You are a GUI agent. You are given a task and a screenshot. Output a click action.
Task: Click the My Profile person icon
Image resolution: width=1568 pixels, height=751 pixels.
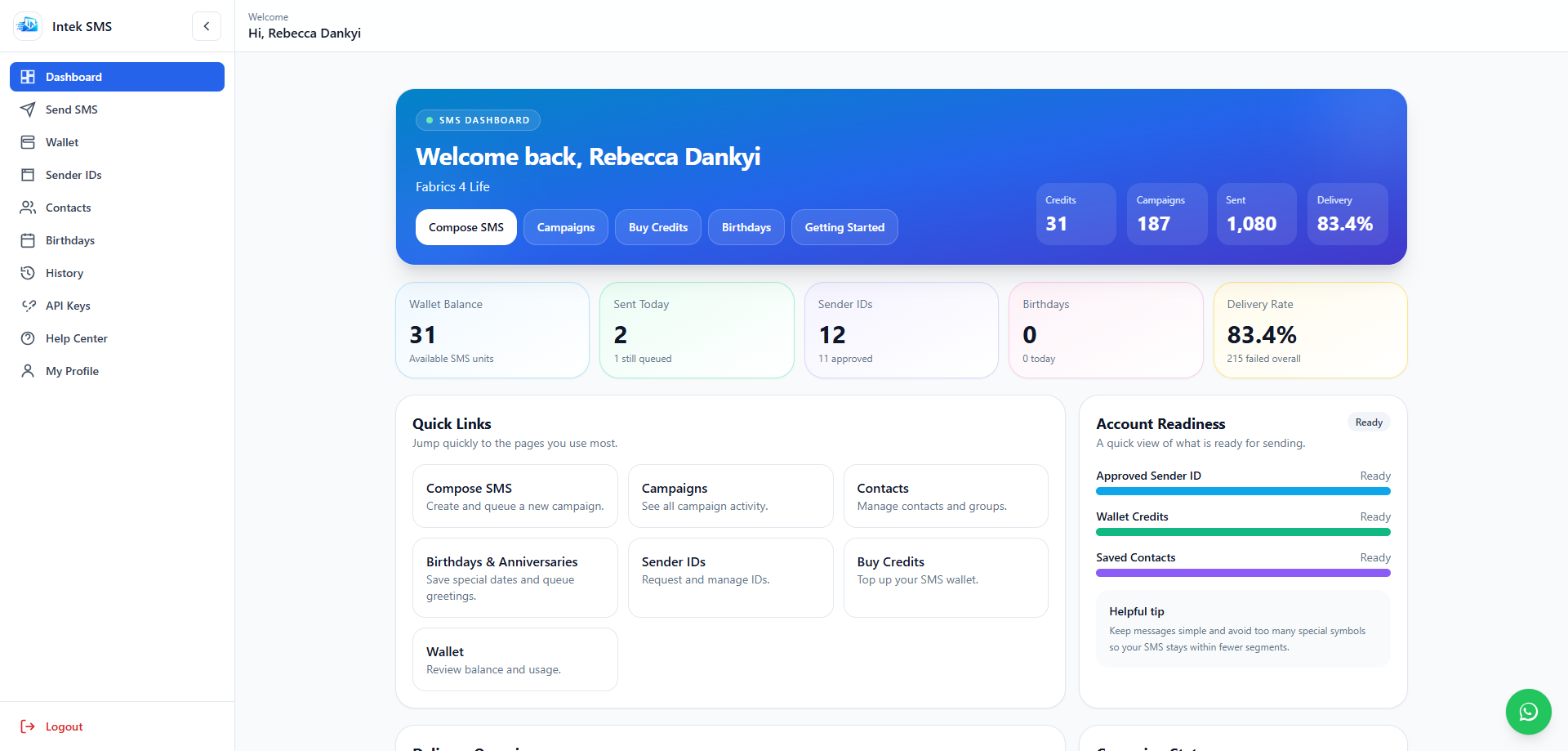(x=28, y=371)
